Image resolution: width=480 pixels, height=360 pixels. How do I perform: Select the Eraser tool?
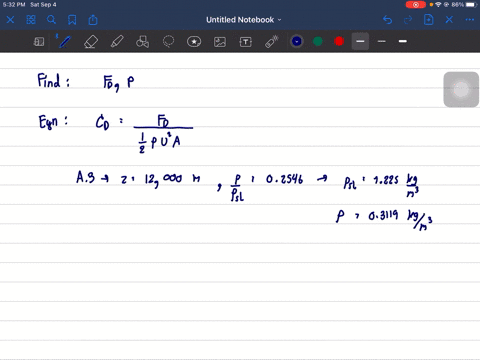(x=91, y=42)
